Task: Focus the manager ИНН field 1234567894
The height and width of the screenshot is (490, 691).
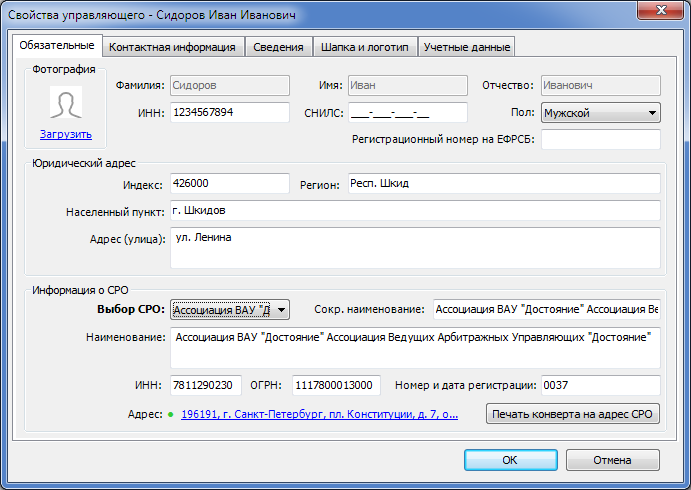Action: 229,113
